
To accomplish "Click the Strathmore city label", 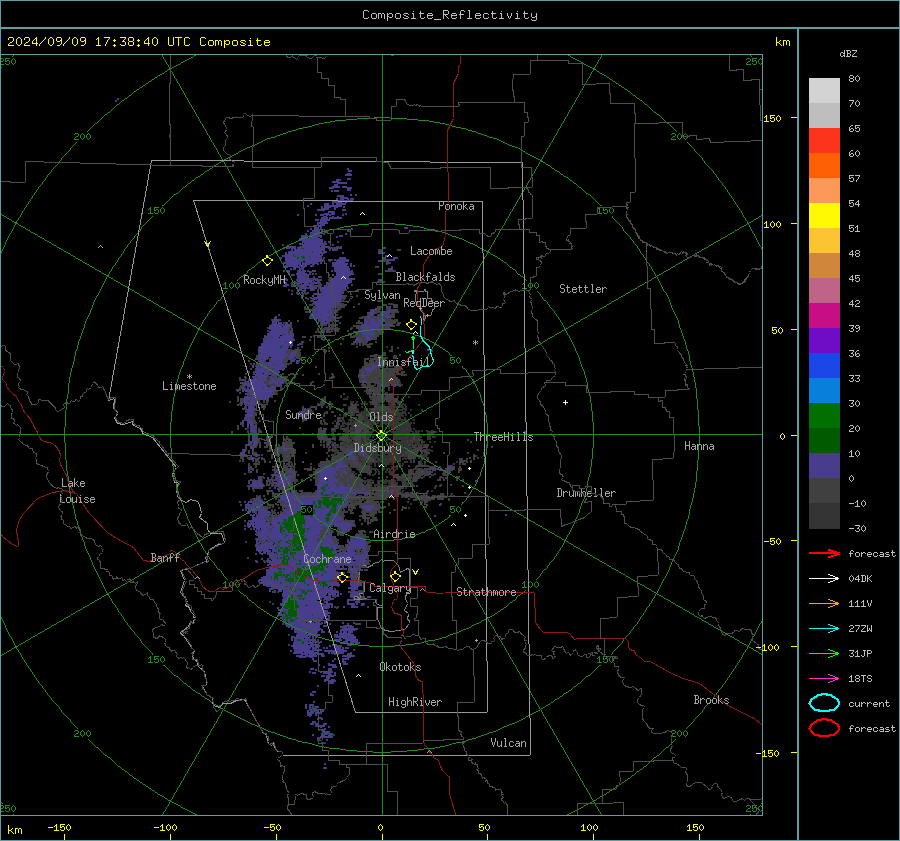I will coord(486,592).
